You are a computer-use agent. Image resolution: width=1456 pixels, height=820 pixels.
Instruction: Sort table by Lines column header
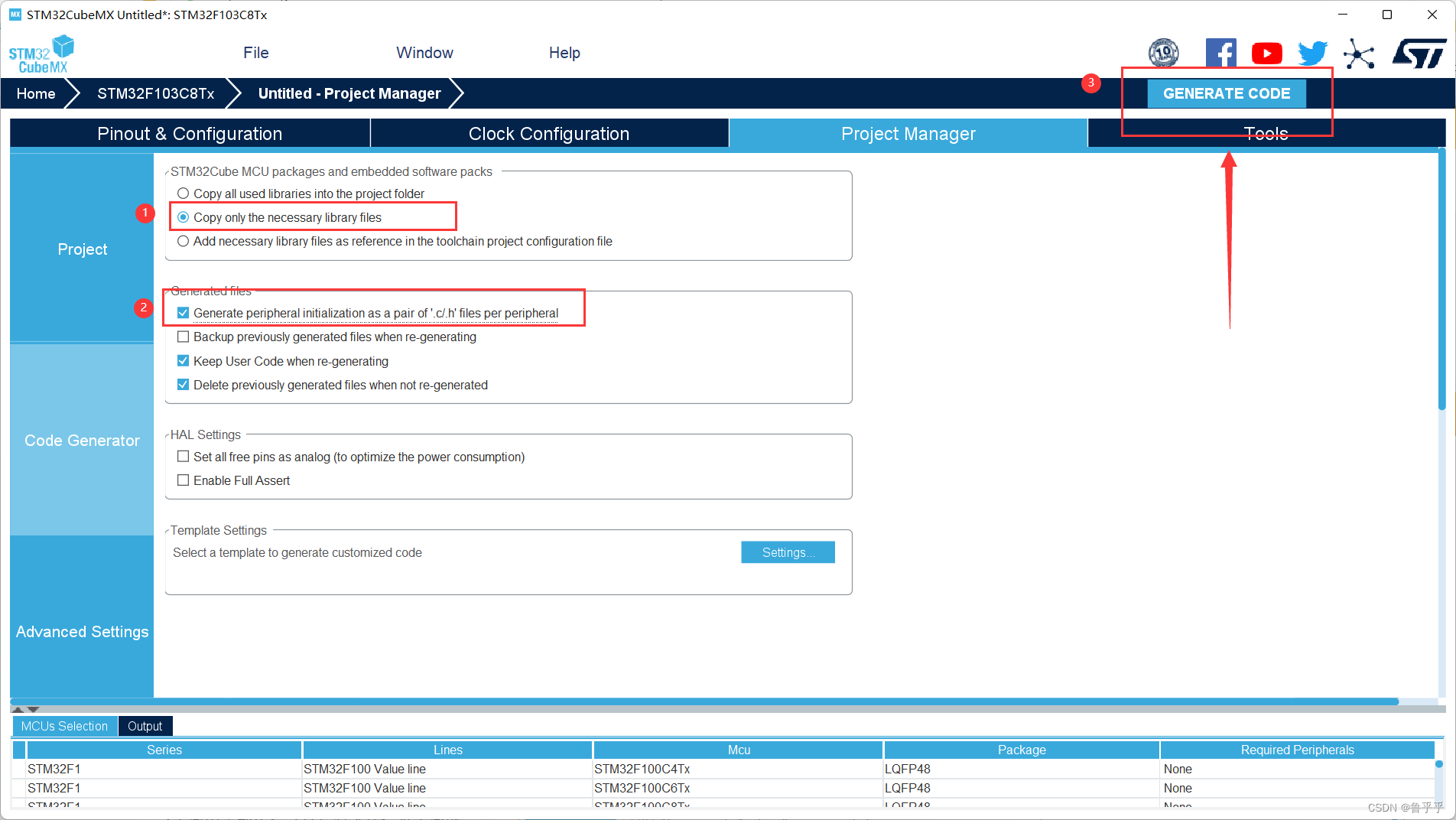point(448,750)
